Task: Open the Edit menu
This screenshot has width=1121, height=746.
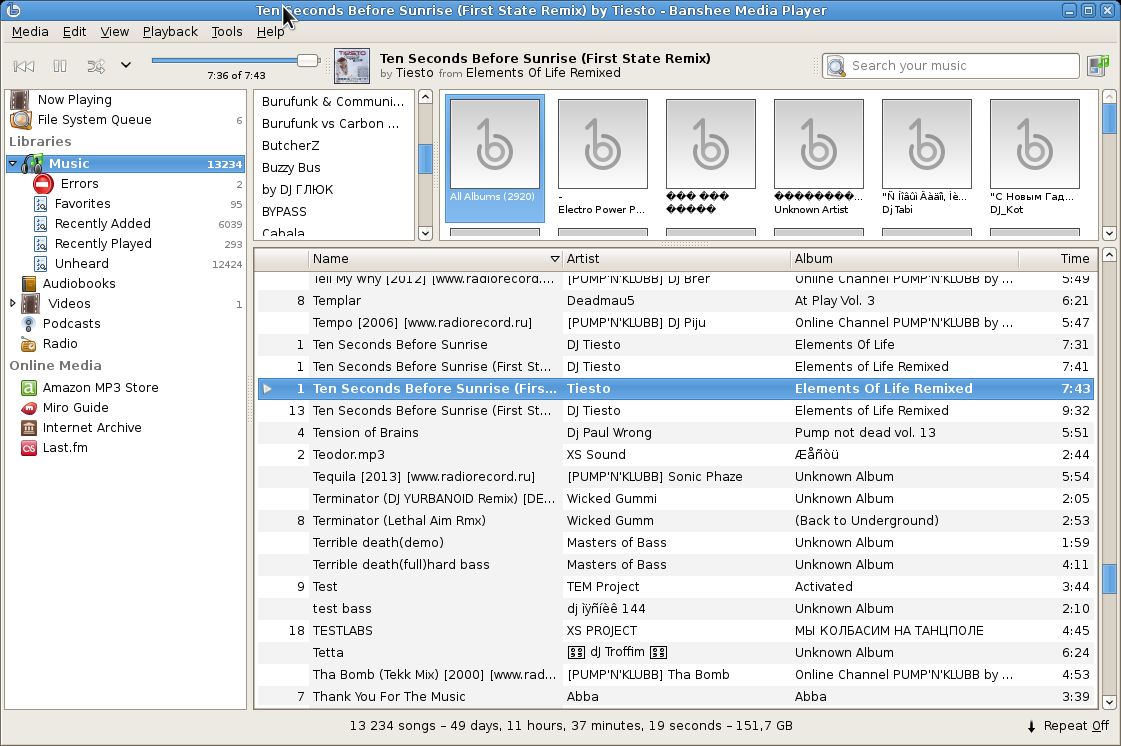Action: [x=74, y=31]
